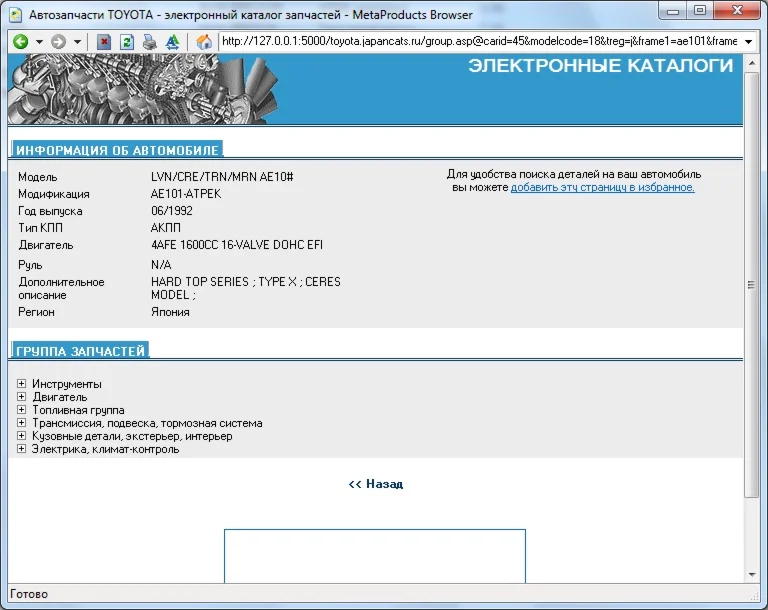Click the добавить эту страницу в избранное link
The height and width of the screenshot is (610, 768).
[602, 187]
